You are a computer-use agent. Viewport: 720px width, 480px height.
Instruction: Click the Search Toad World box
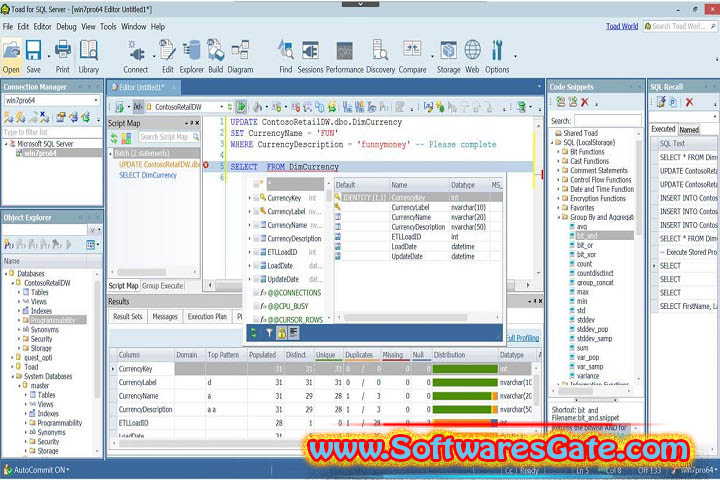pos(681,26)
